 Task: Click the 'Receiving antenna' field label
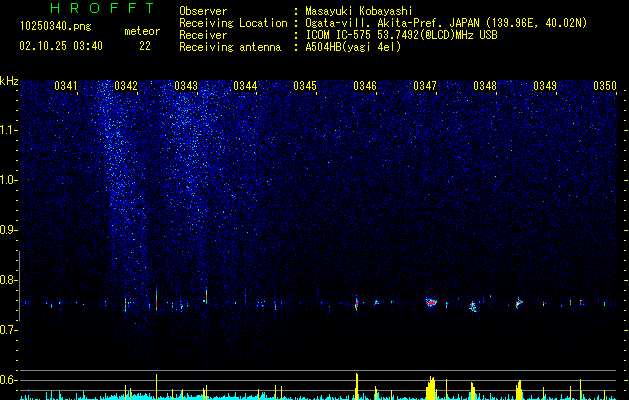click(230, 47)
